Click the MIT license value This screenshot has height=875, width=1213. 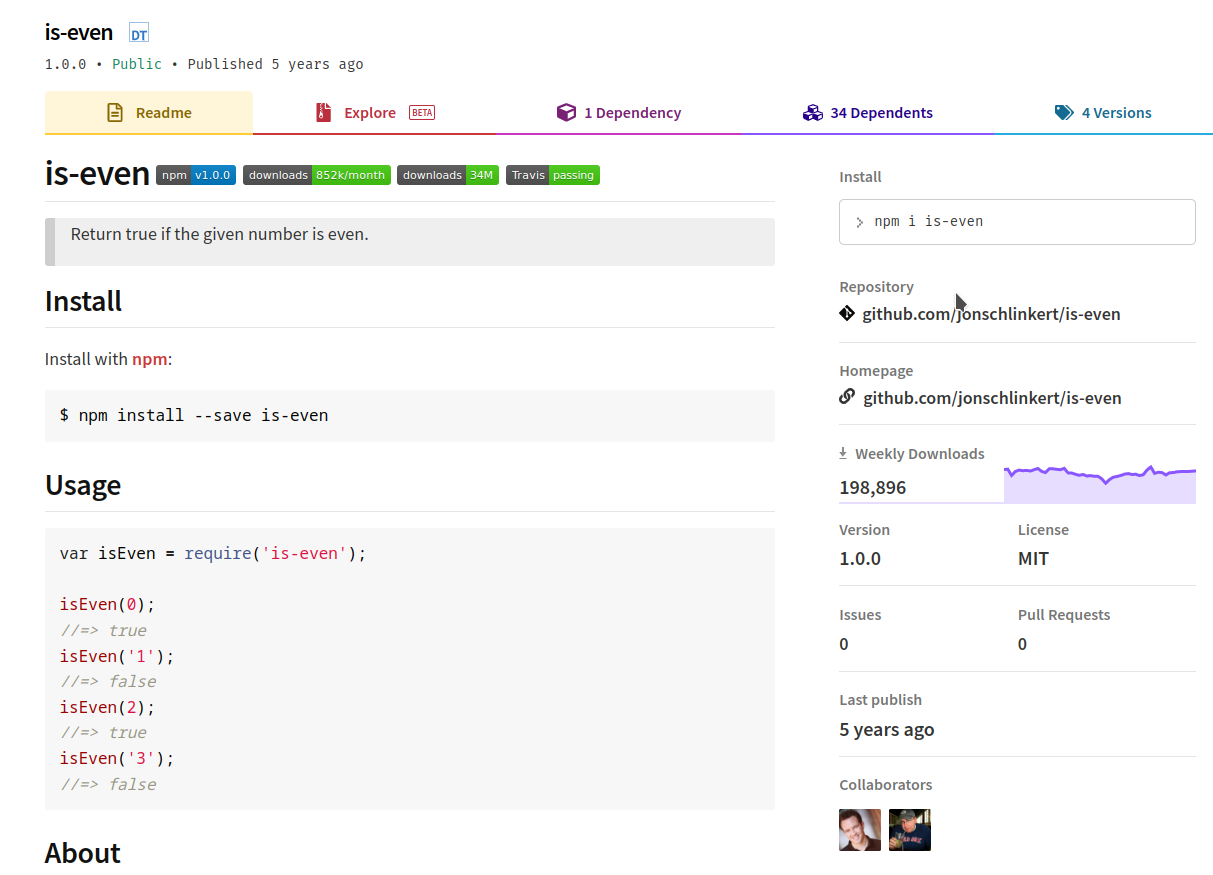(1033, 559)
